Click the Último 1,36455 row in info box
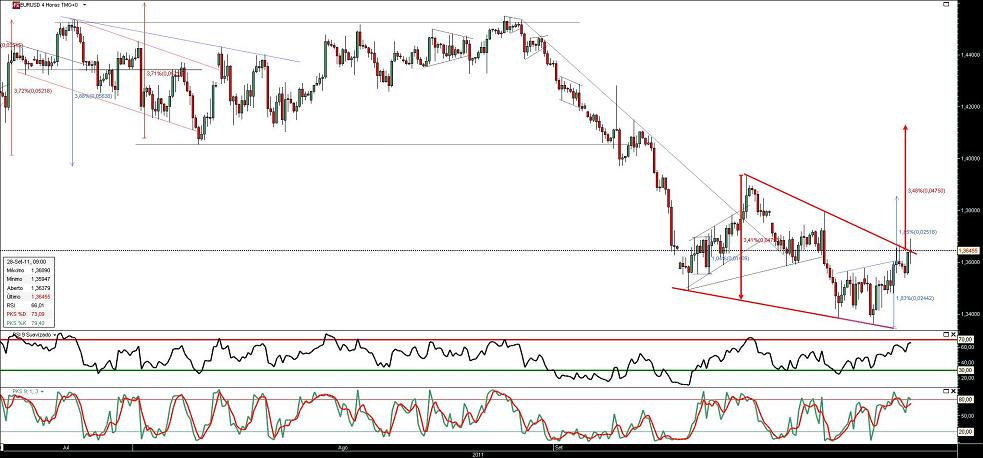 coord(28,296)
